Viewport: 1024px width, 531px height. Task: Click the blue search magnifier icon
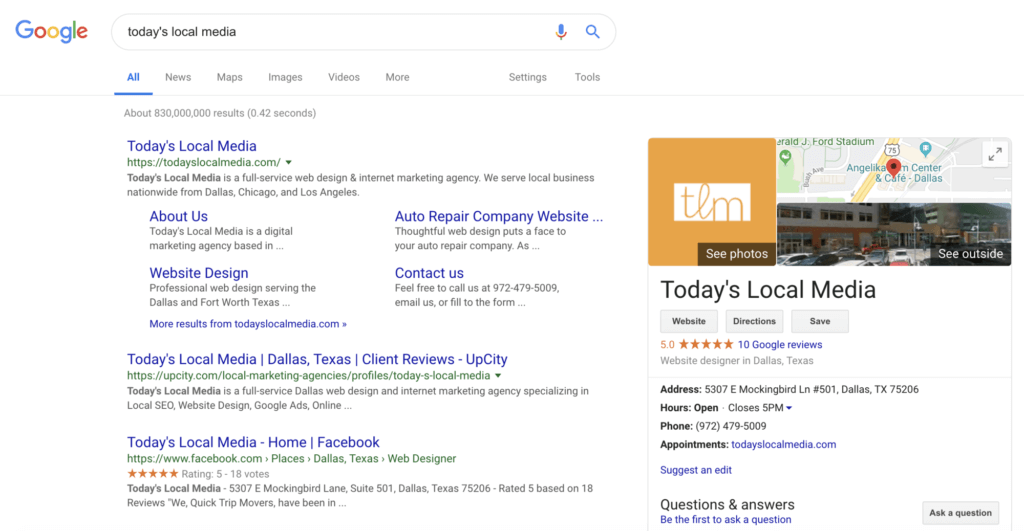coord(592,31)
